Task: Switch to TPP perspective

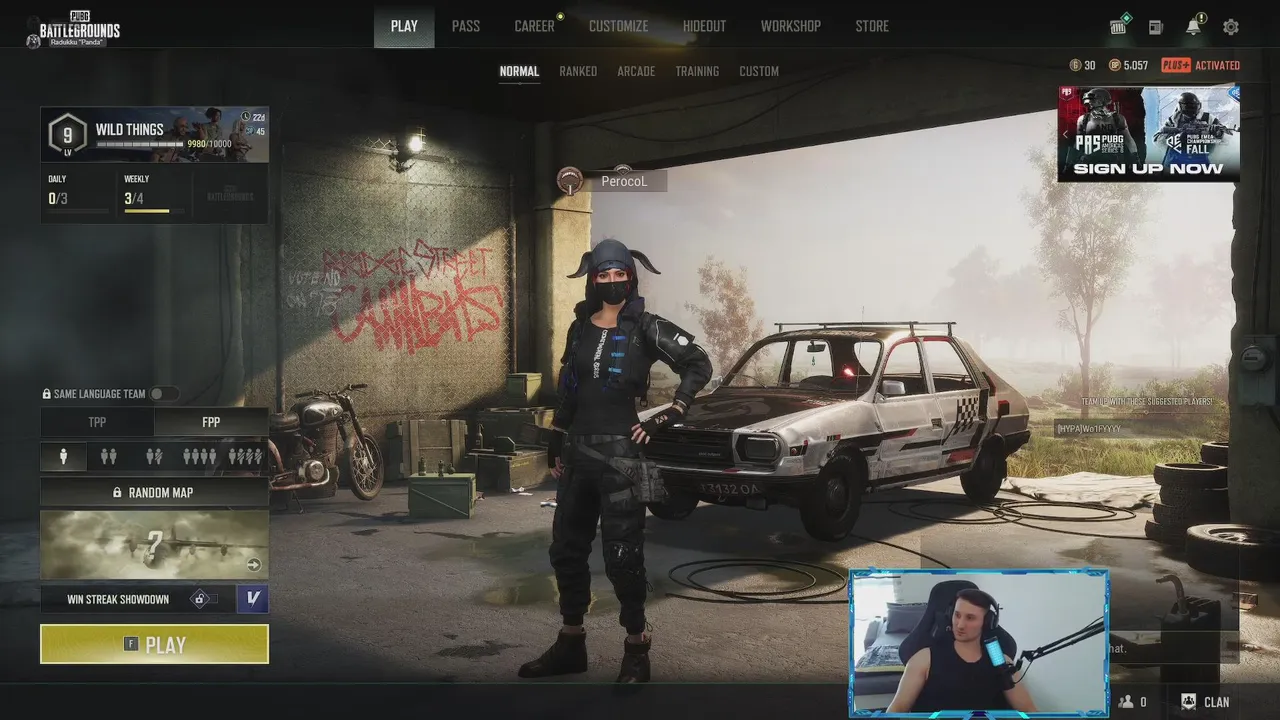Action: pos(97,422)
